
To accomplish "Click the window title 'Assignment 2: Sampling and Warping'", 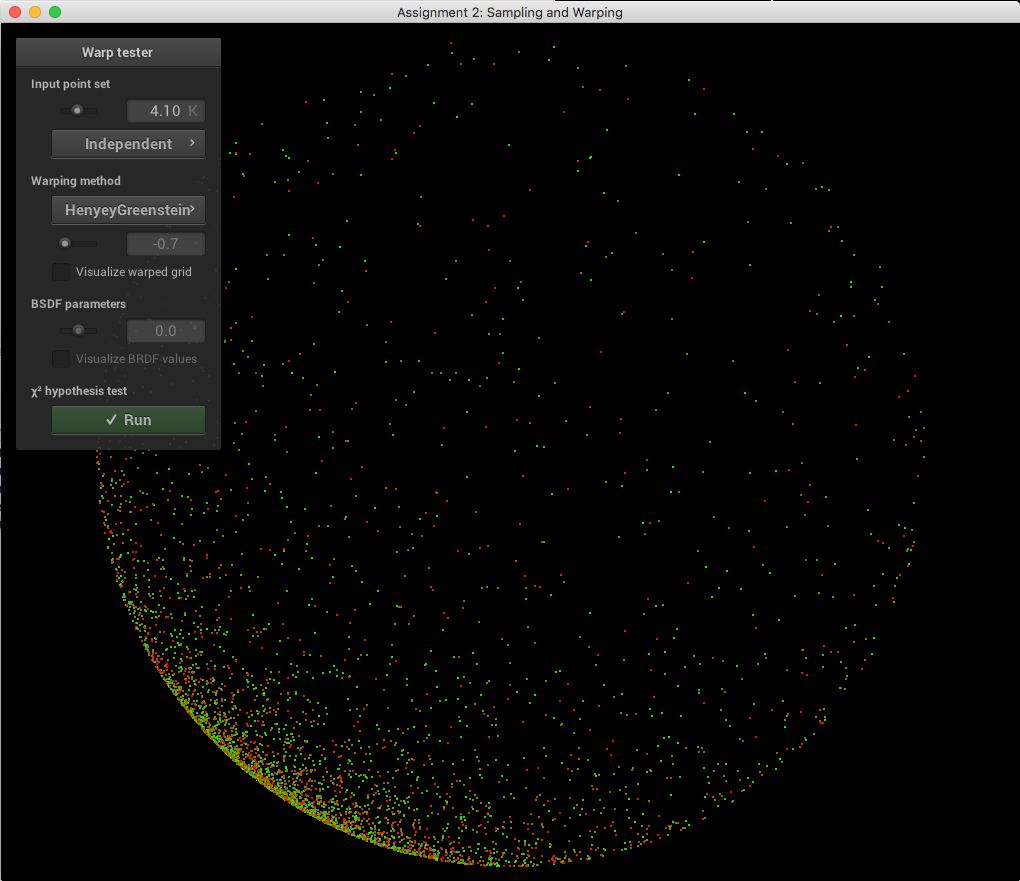I will click(x=510, y=12).
